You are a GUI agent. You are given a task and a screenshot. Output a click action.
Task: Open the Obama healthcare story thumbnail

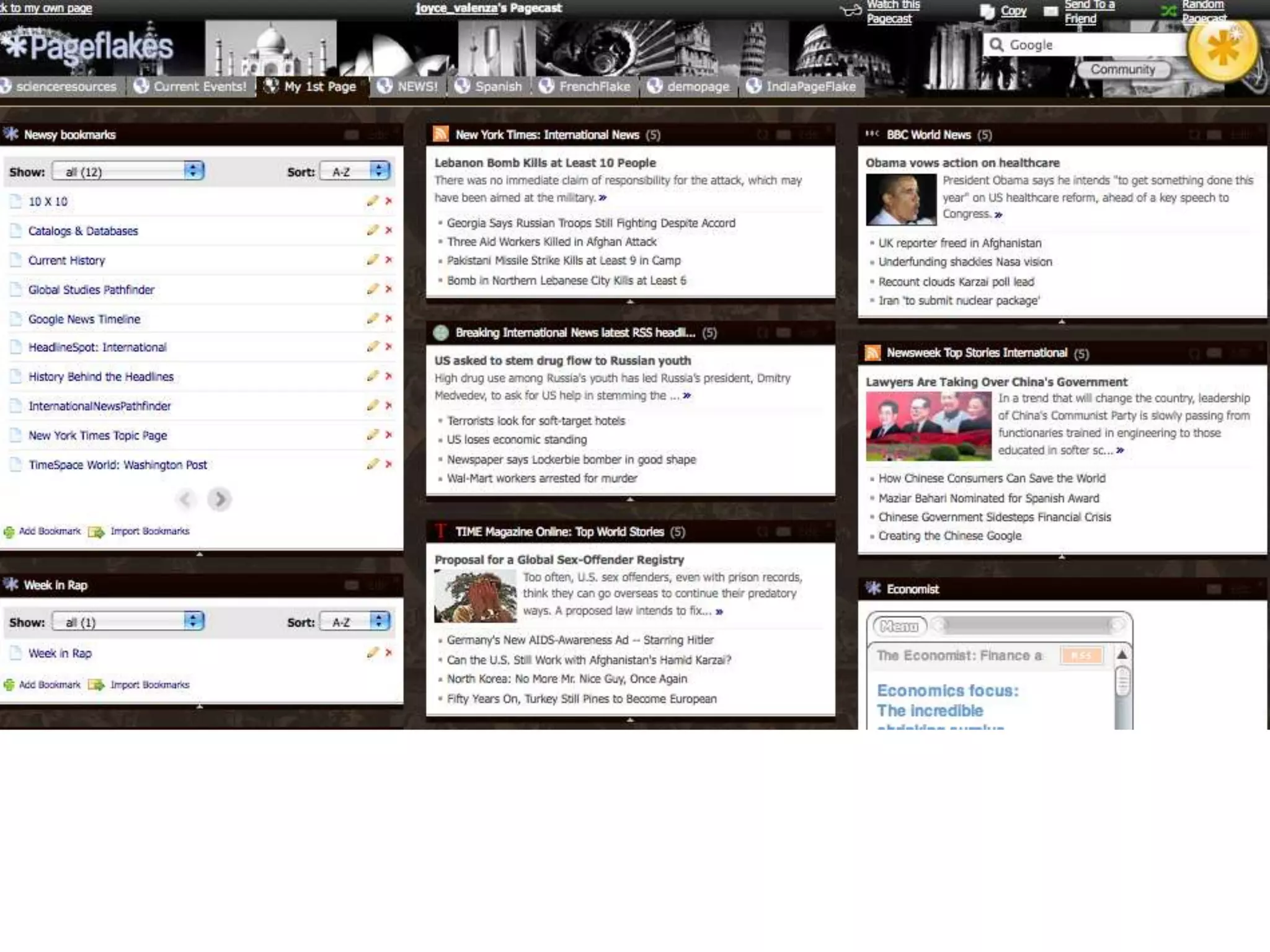pos(901,200)
